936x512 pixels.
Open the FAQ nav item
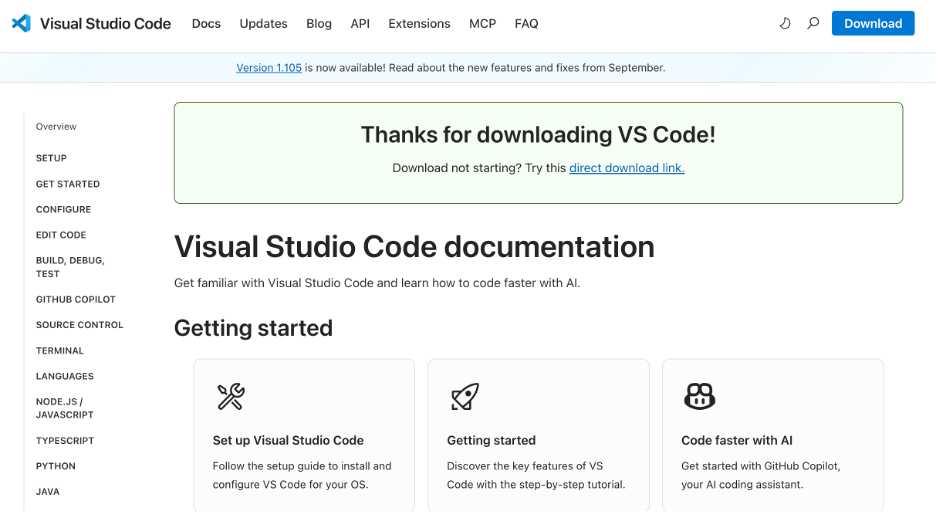[526, 23]
